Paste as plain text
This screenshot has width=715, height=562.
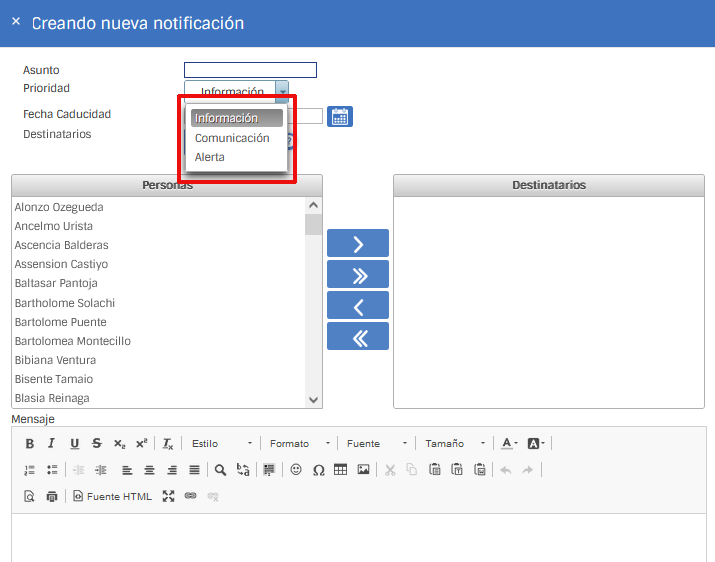457,470
